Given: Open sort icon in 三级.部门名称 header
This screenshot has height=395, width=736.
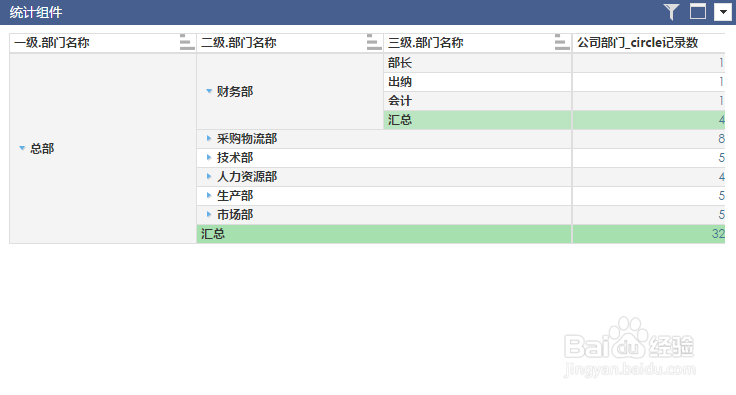Looking at the screenshot, I should pyautogui.click(x=562, y=42).
